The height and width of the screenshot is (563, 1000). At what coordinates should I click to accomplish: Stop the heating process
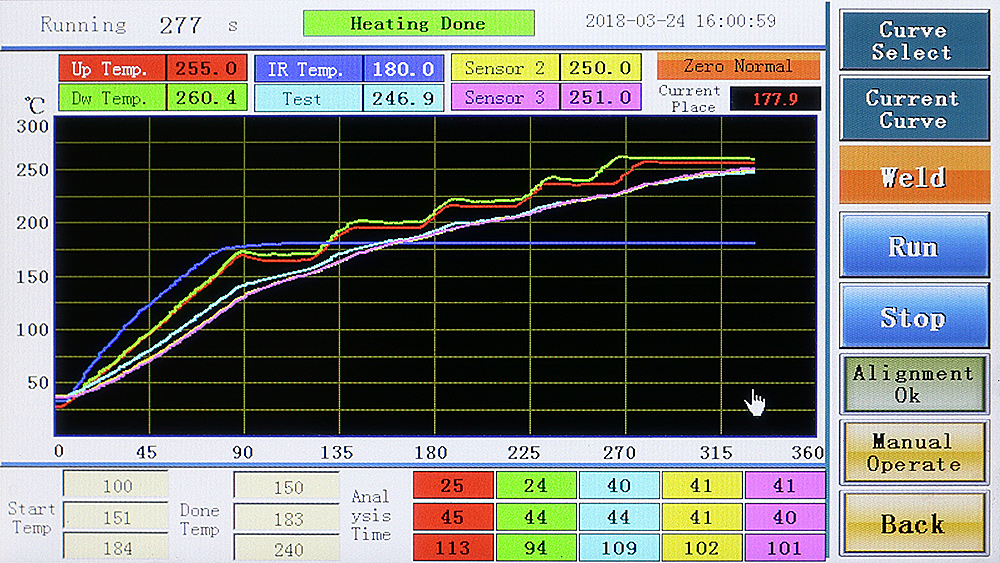[x=914, y=316]
